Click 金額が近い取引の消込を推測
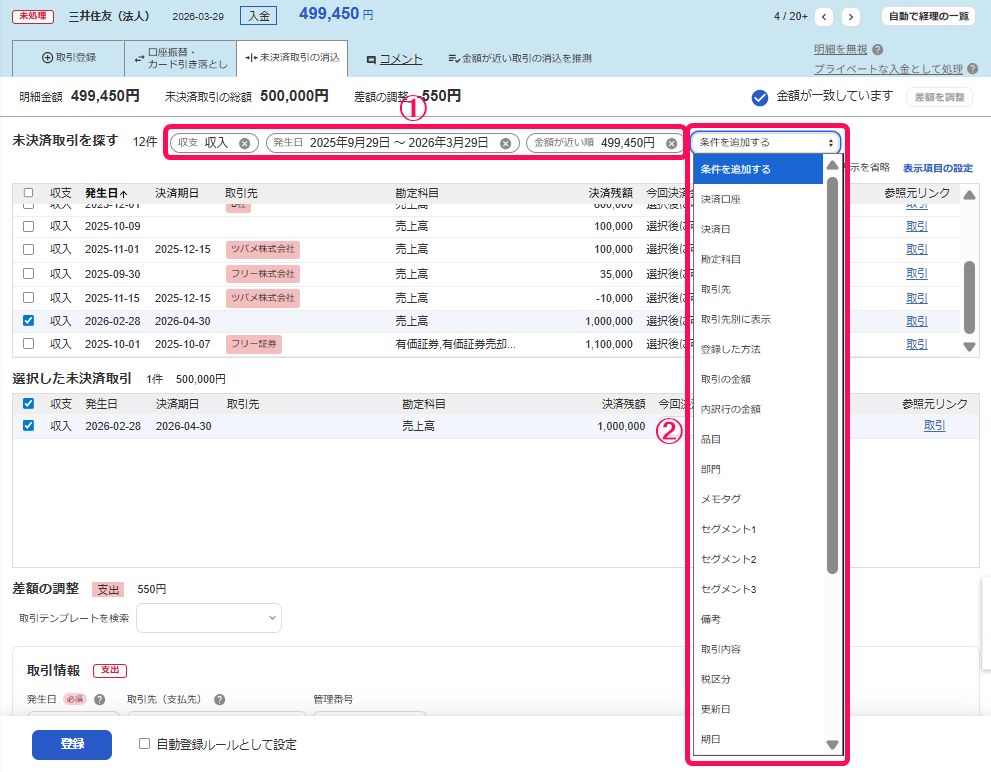This screenshot has height=772, width=991. [x=520, y=58]
